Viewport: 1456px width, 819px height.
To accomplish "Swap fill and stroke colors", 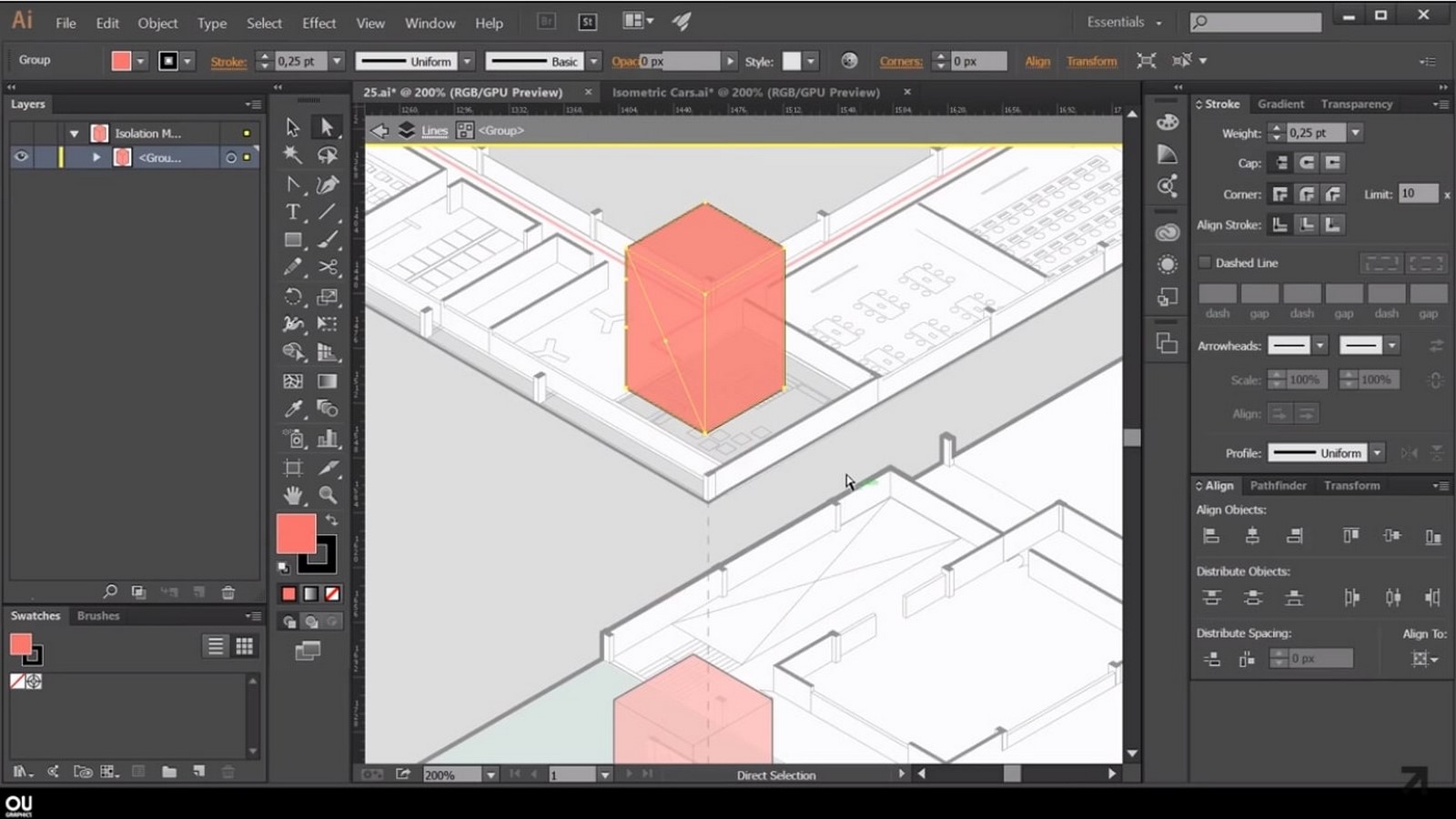I will pos(332,521).
